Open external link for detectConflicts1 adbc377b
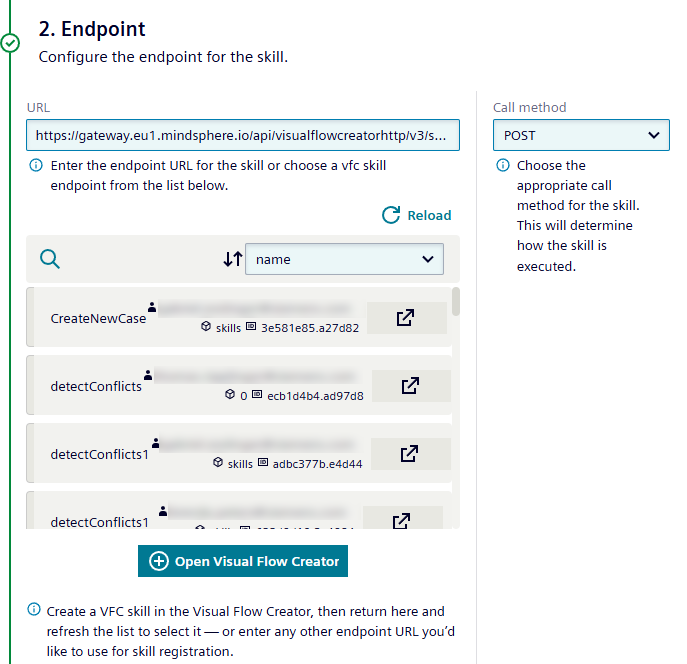687x664 pixels. (x=410, y=453)
